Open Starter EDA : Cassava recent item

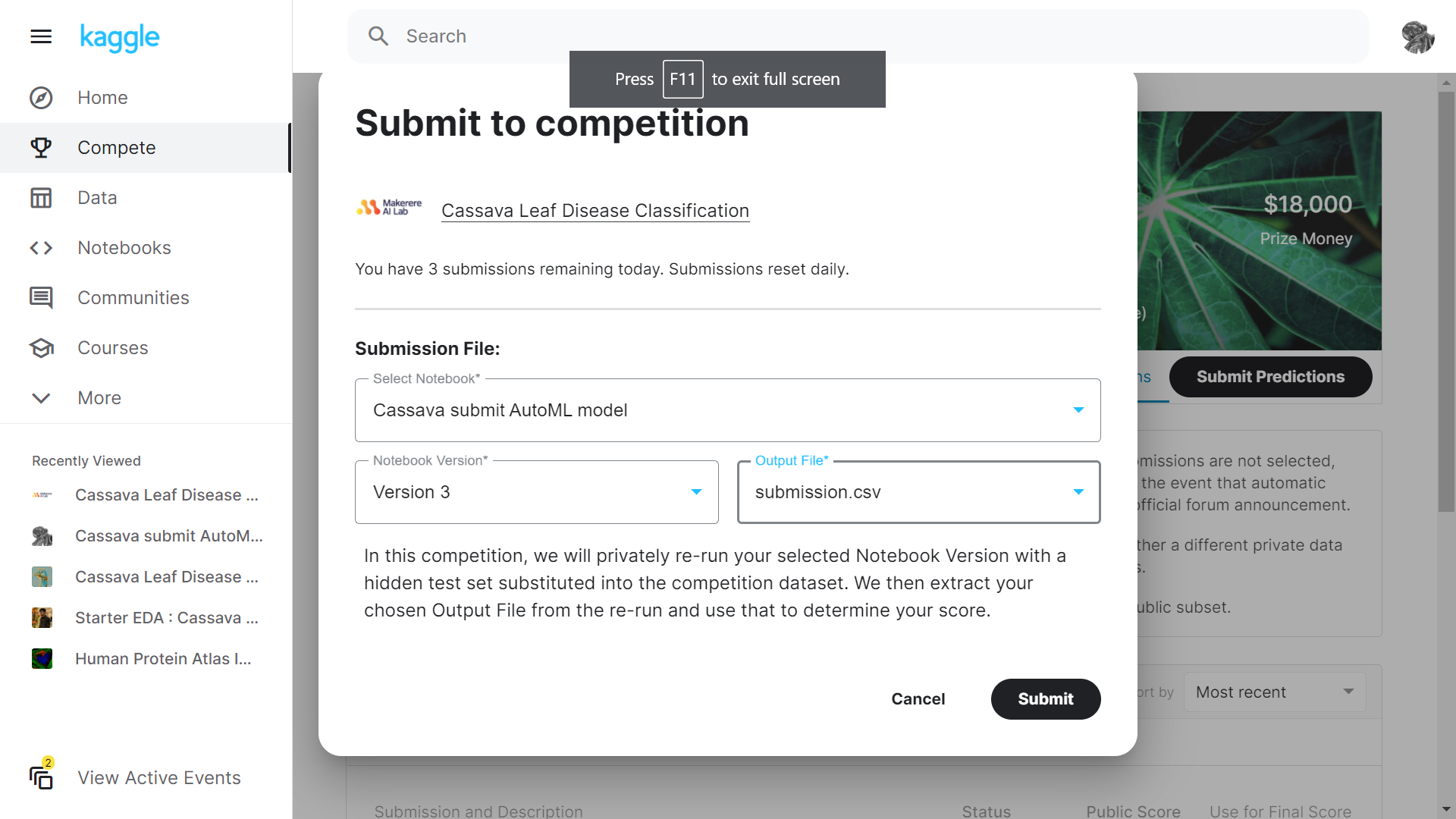[167, 618]
